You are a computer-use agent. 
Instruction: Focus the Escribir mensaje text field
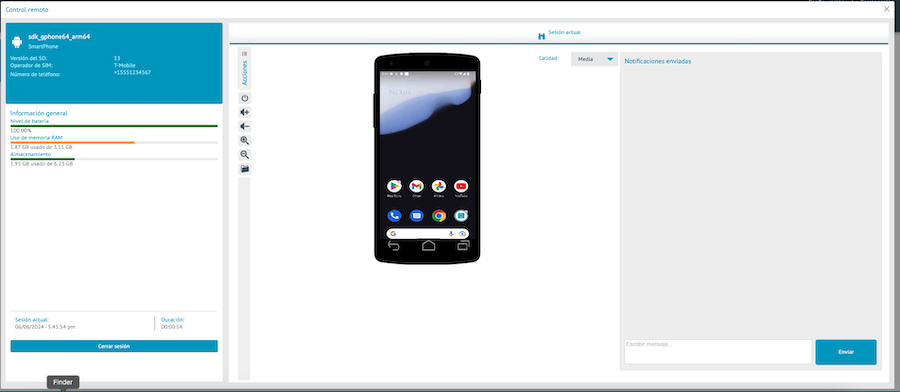tap(718, 351)
